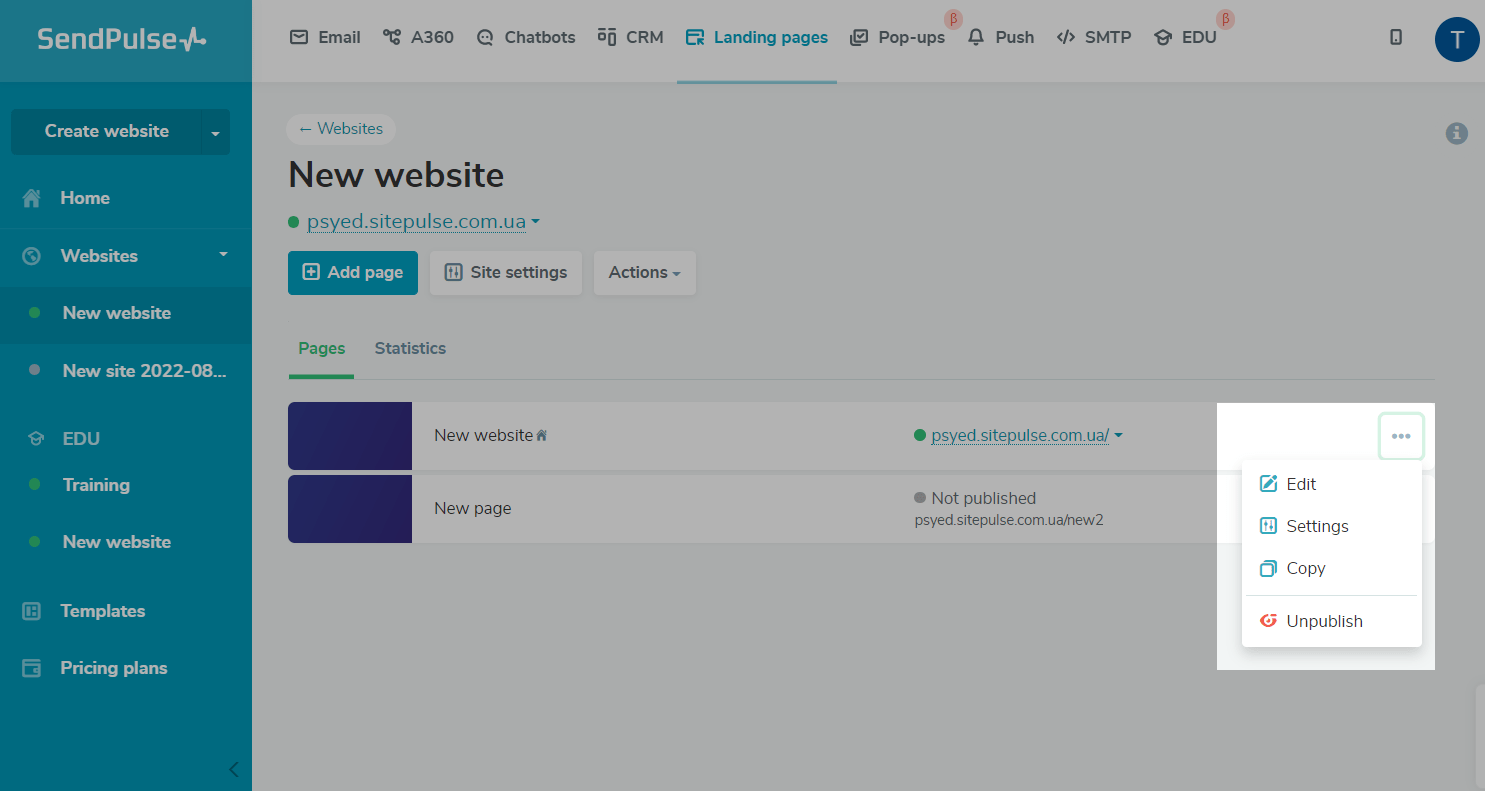Image resolution: width=1485 pixels, height=791 pixels.
Task: Go back to Websites list
Action: coord(341,129)
